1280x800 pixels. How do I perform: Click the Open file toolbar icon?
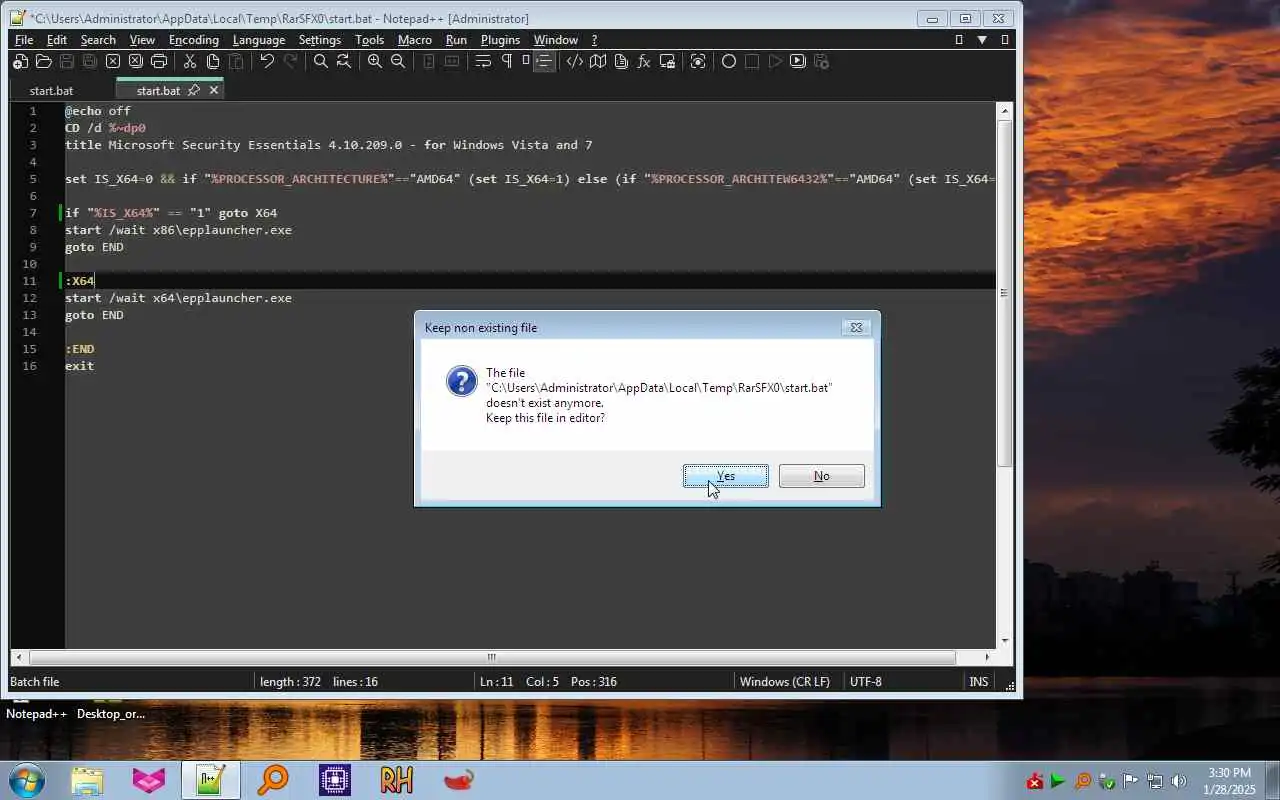(x=43, y=61)
